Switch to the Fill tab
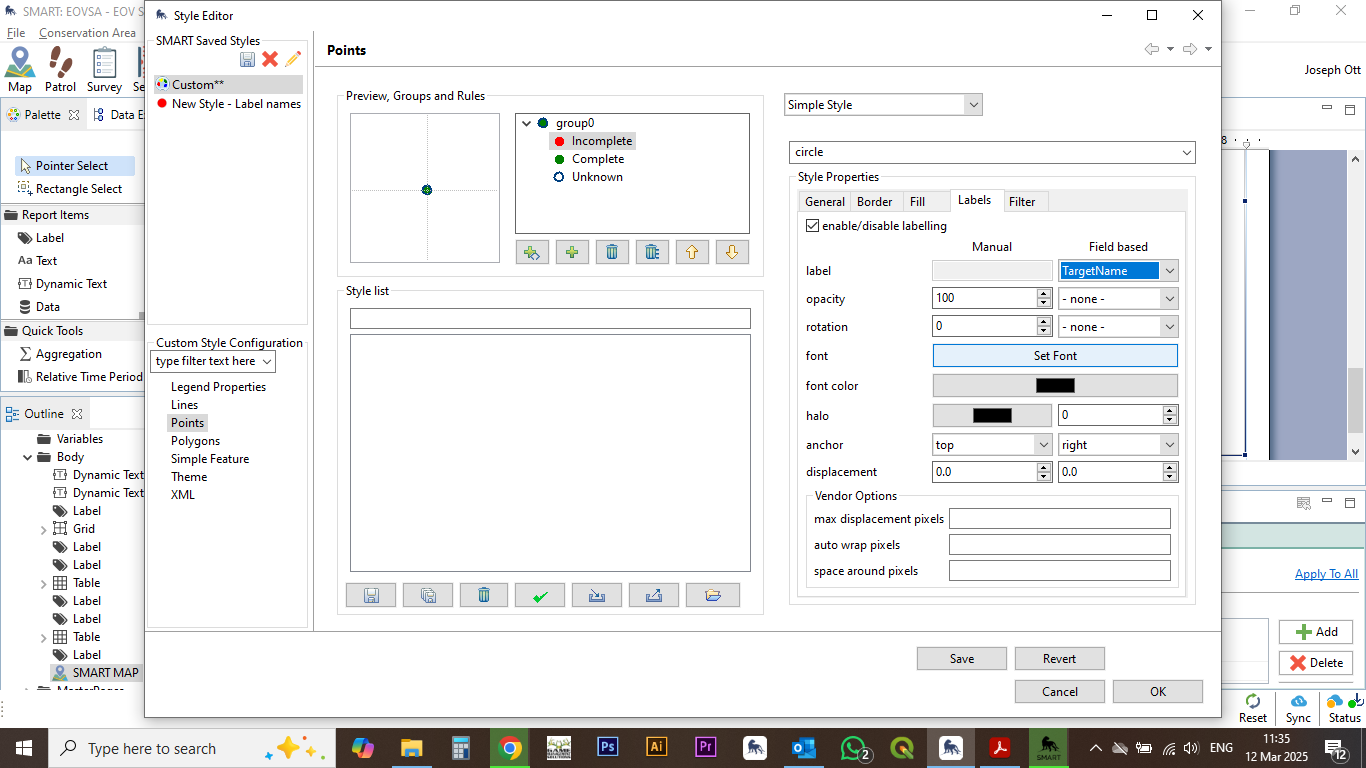Screen dimensions: 1366x768 tap(917, 202)
